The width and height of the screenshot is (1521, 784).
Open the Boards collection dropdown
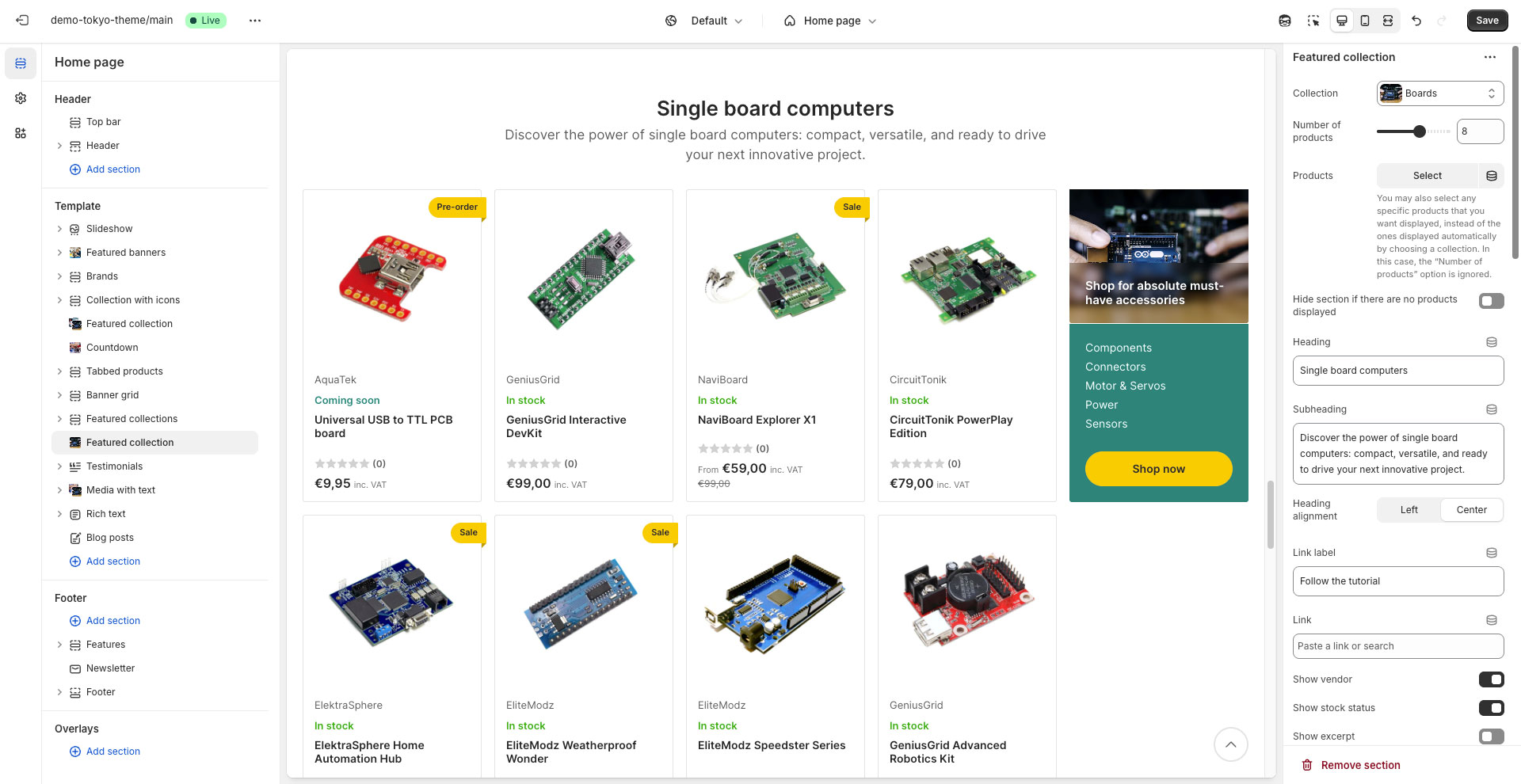click(1439, 93)
